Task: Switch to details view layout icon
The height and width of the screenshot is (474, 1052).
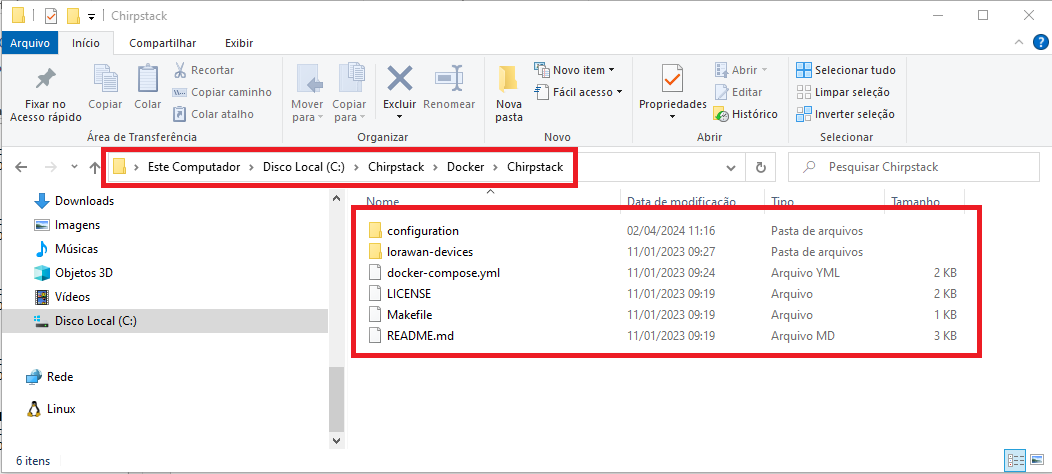Action: pyautogui.click(x=1014, y=460)
